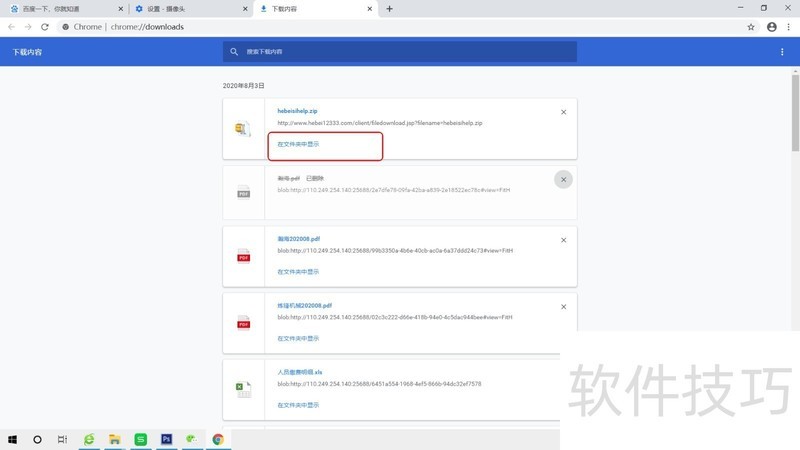Click the Excel file icon
This screenshot has width=800, height=450.
243,389
